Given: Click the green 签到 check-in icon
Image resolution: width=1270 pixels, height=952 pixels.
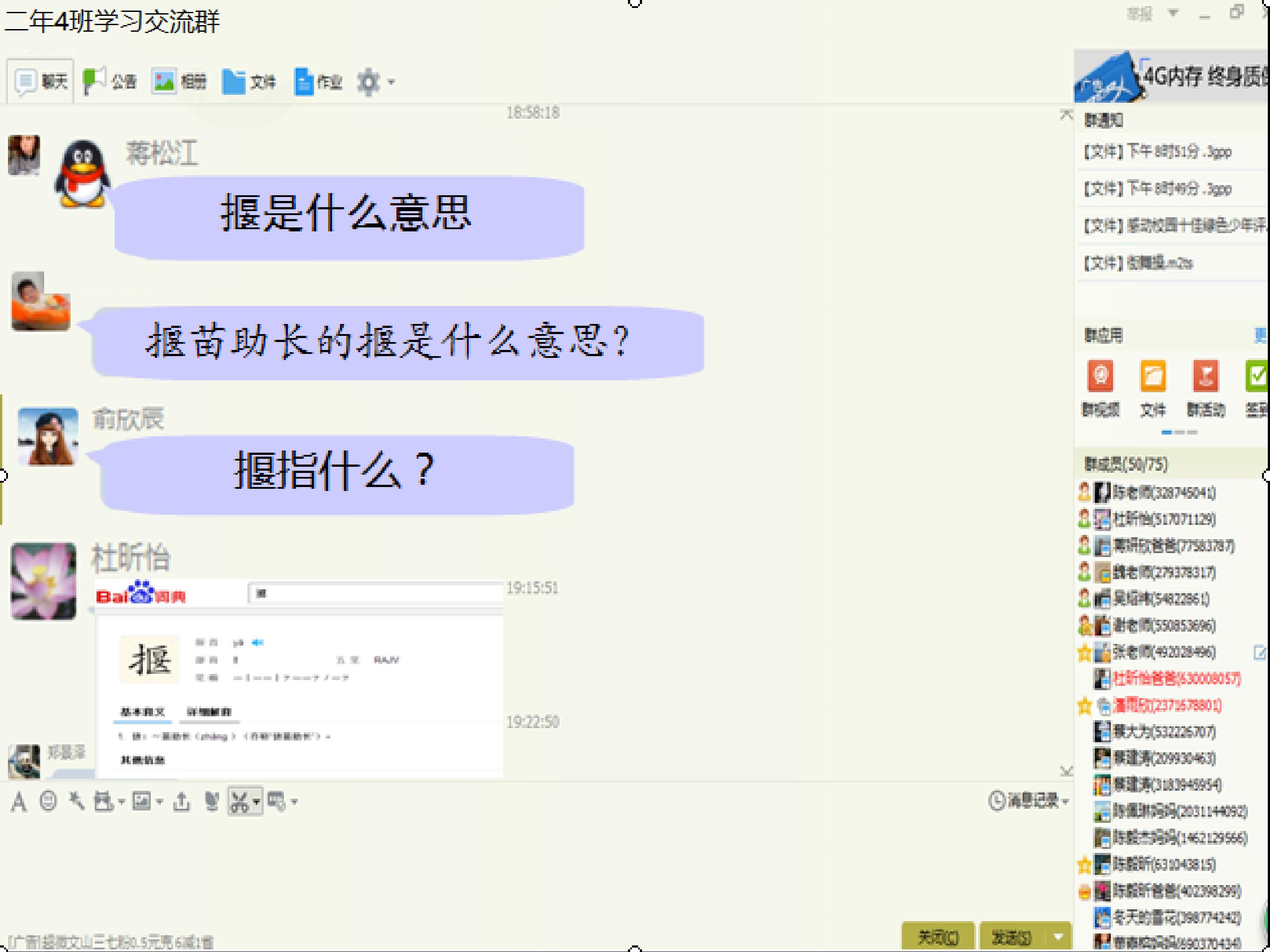Looking at the screenshot, I should click(1256, 377).
